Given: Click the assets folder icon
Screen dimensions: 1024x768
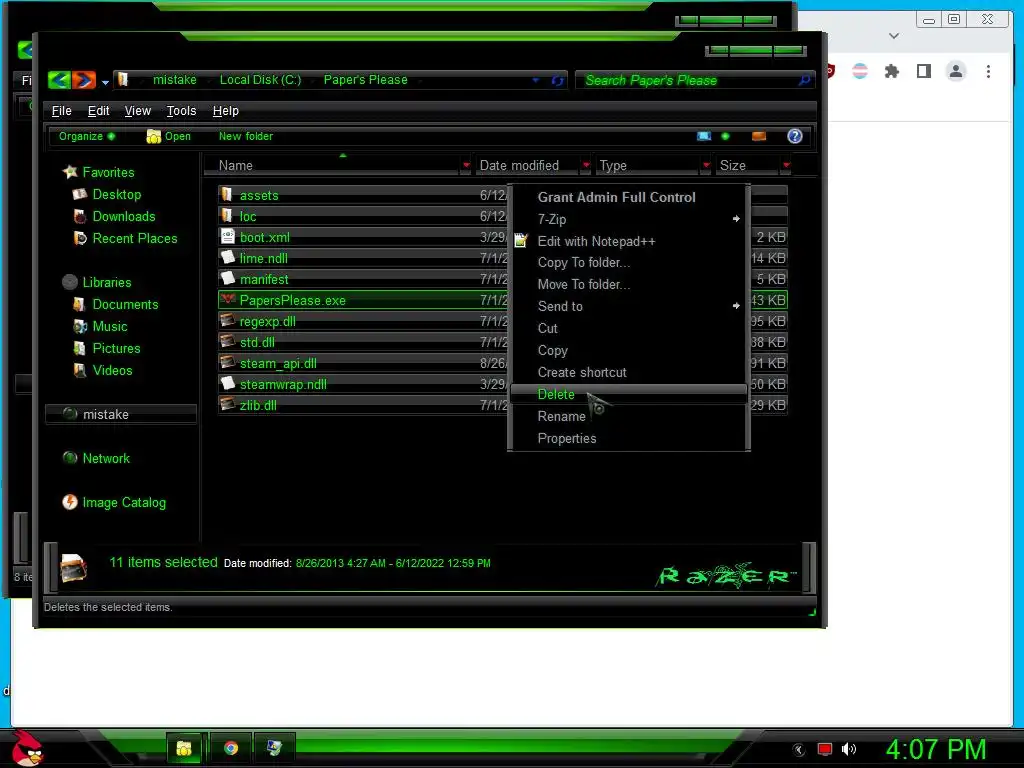Looking at the screenshot, I should click(x=227, y=195).
